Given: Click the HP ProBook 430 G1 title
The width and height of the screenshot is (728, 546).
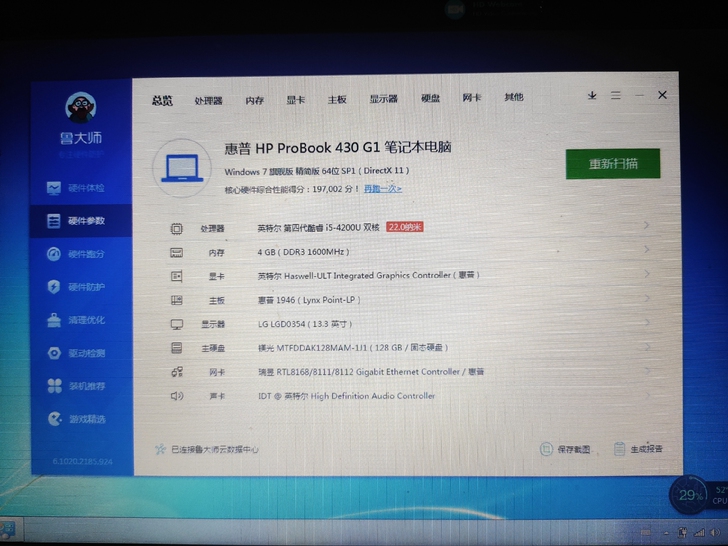Looking at the screenshot, I should tap(338, 148).
